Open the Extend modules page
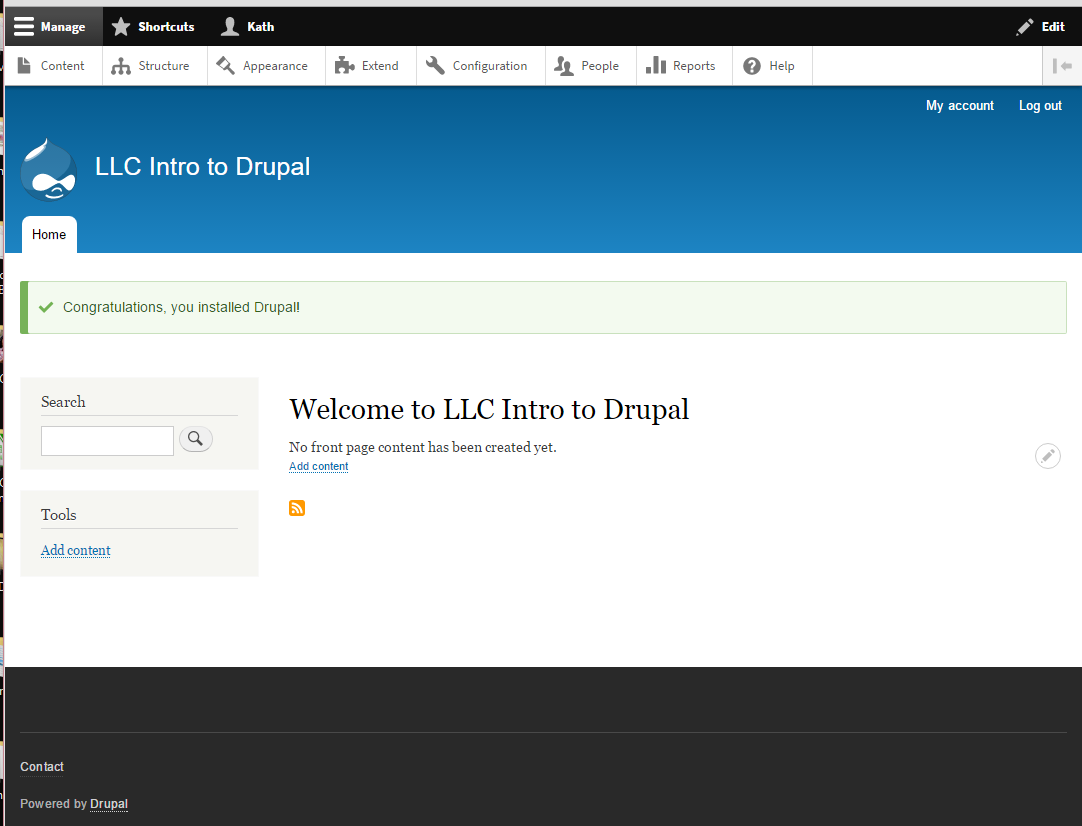 371,66
